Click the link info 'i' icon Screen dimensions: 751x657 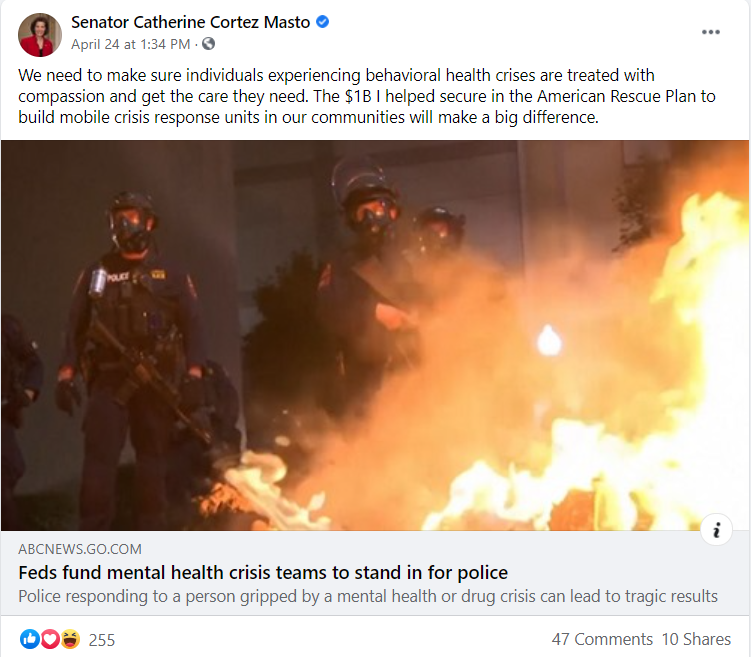pyautogui.click(x=716, y=530)
